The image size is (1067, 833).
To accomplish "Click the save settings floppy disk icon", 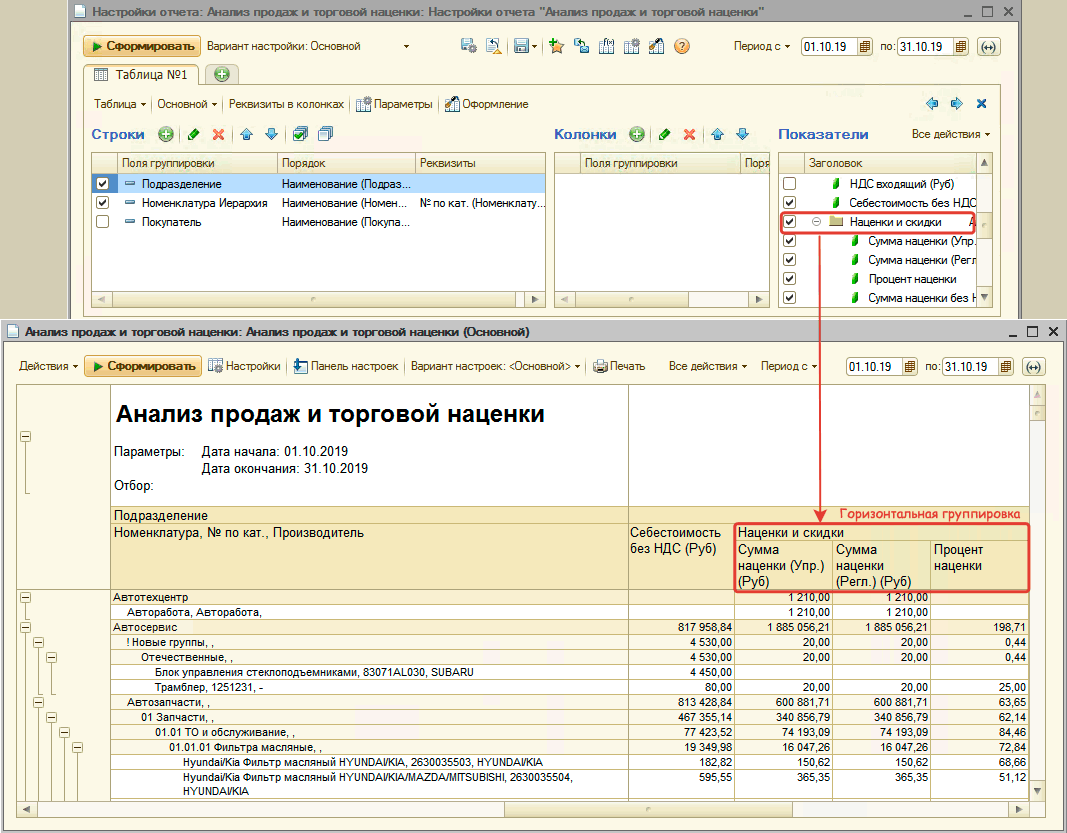I will pyautogui.click(x=521, y=46).
